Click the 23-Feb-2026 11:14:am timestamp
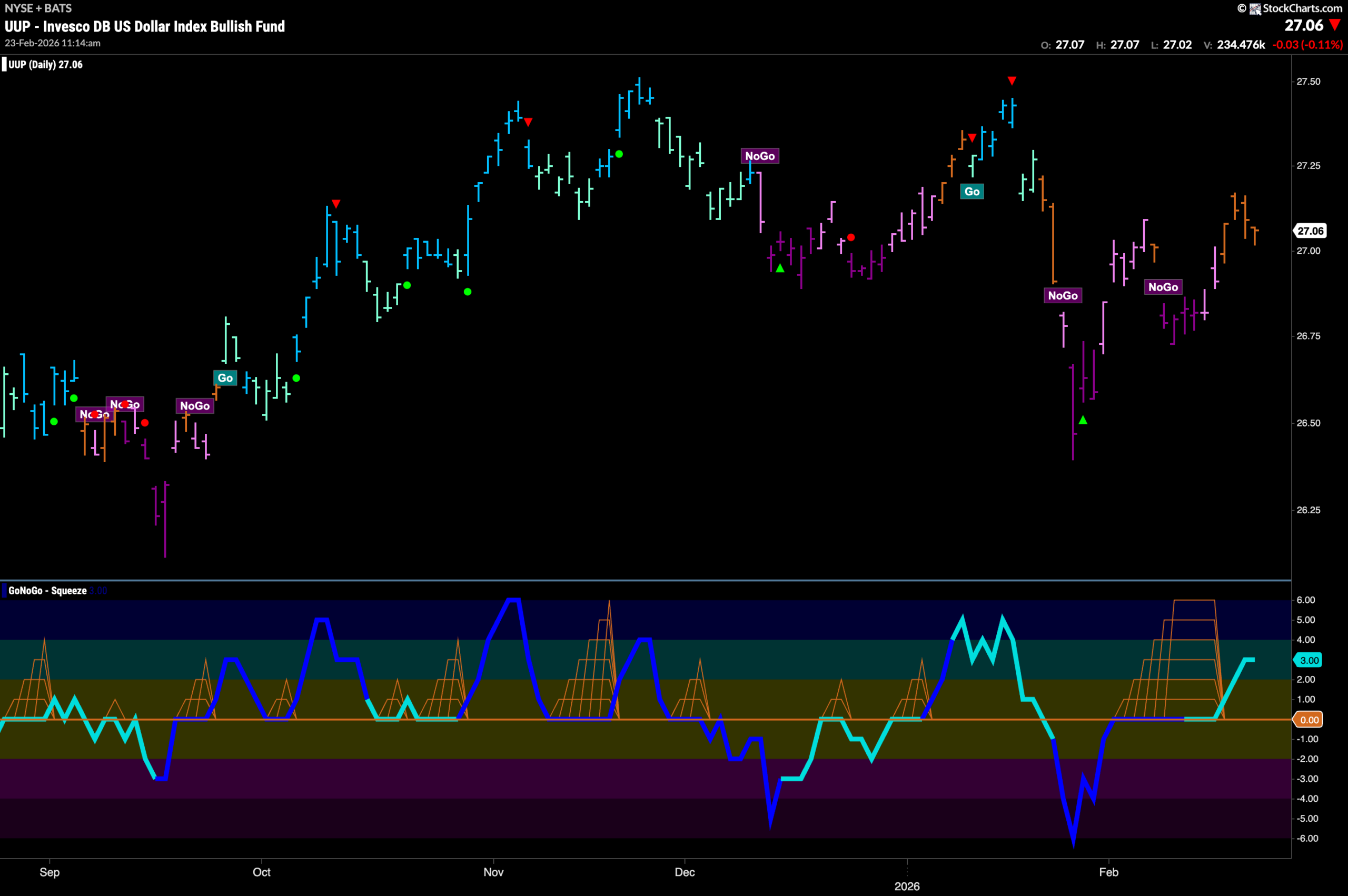The width and height of the screenshot is (1348, 896). 53,43
